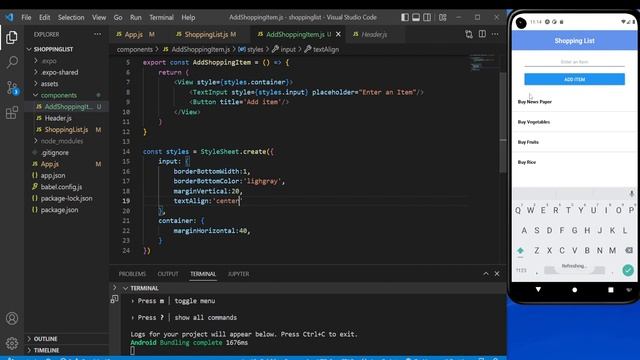Switch to the App.js editor tab
This screenshot has height=360, width=640.
coord(136,34)
